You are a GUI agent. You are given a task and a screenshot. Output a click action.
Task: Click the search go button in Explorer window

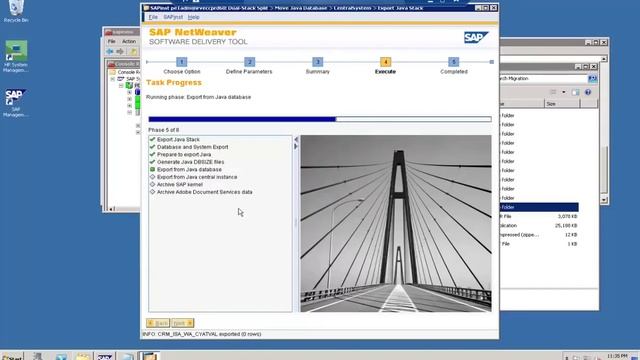[x=592, y=78]
